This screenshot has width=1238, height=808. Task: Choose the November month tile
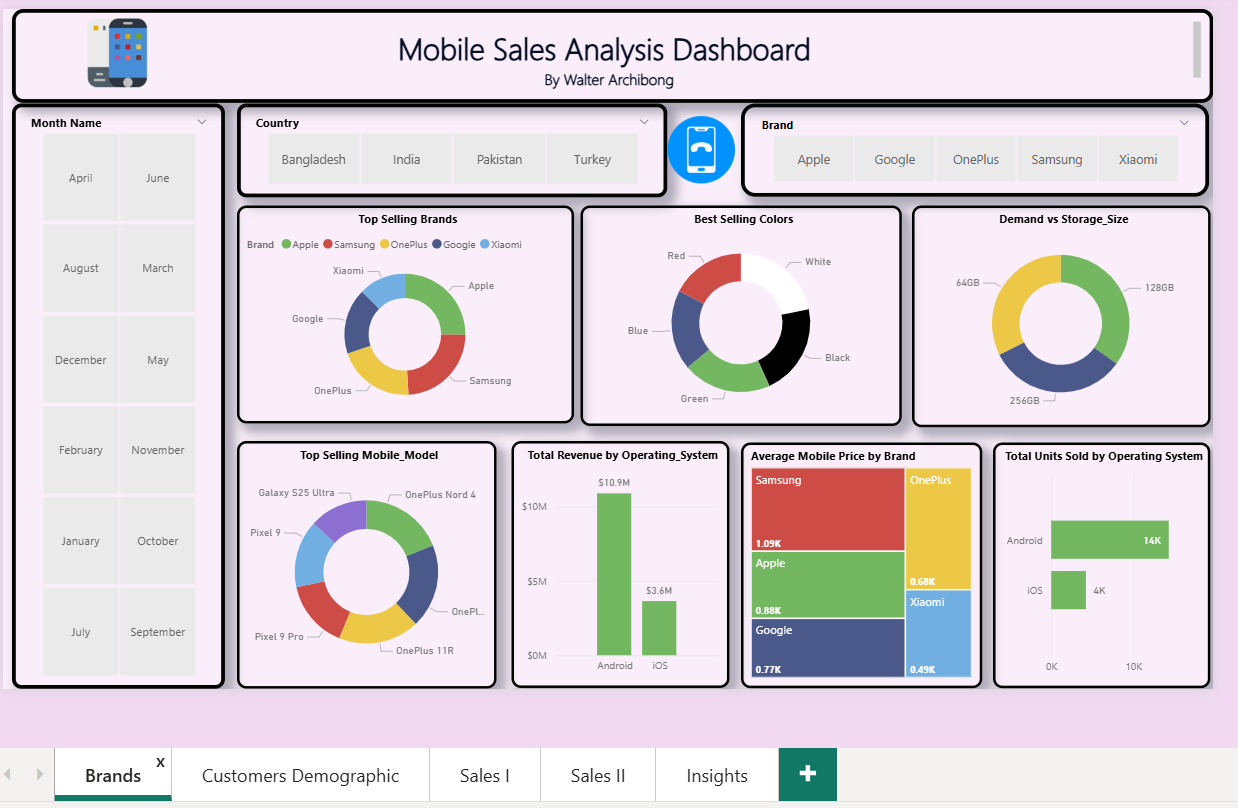point(158,450)
